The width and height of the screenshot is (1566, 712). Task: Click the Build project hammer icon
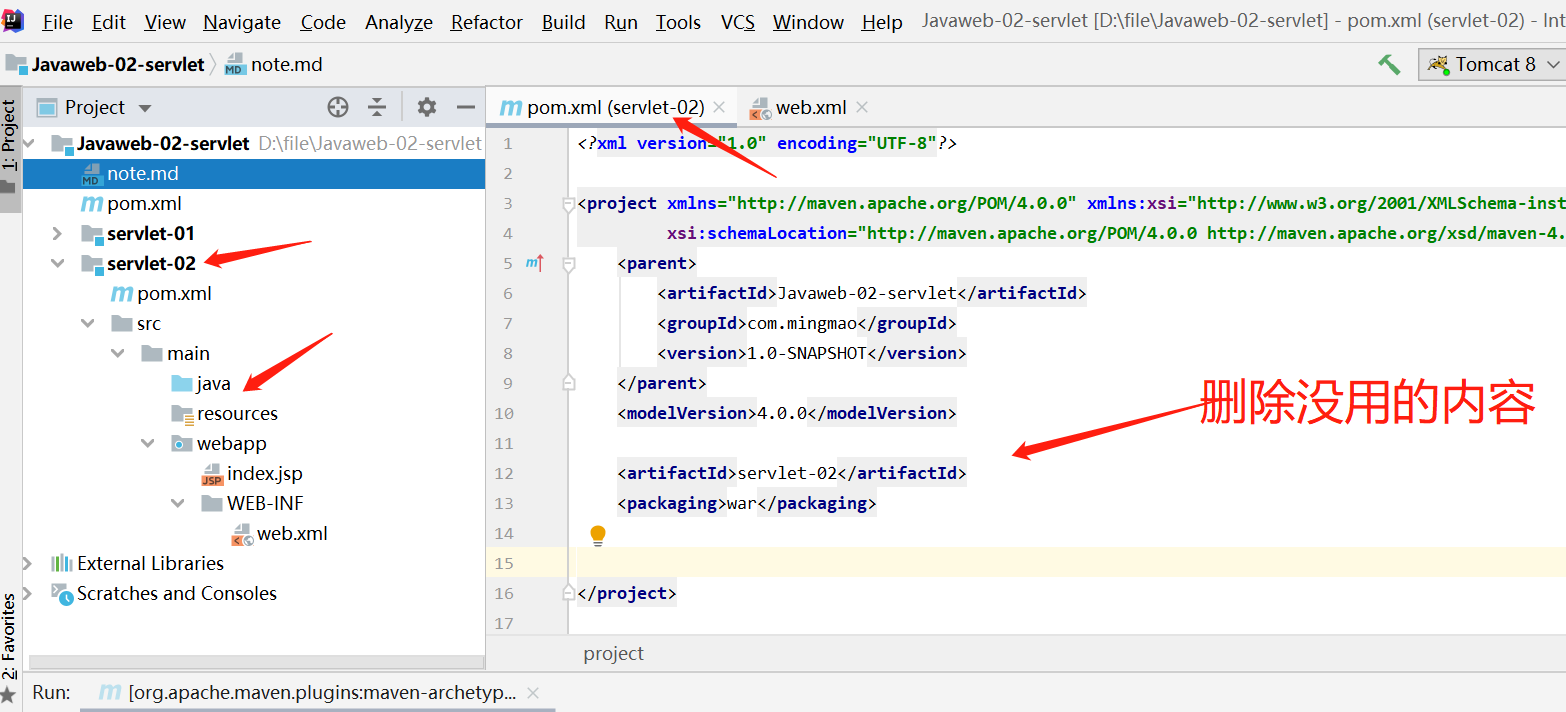1389,64
